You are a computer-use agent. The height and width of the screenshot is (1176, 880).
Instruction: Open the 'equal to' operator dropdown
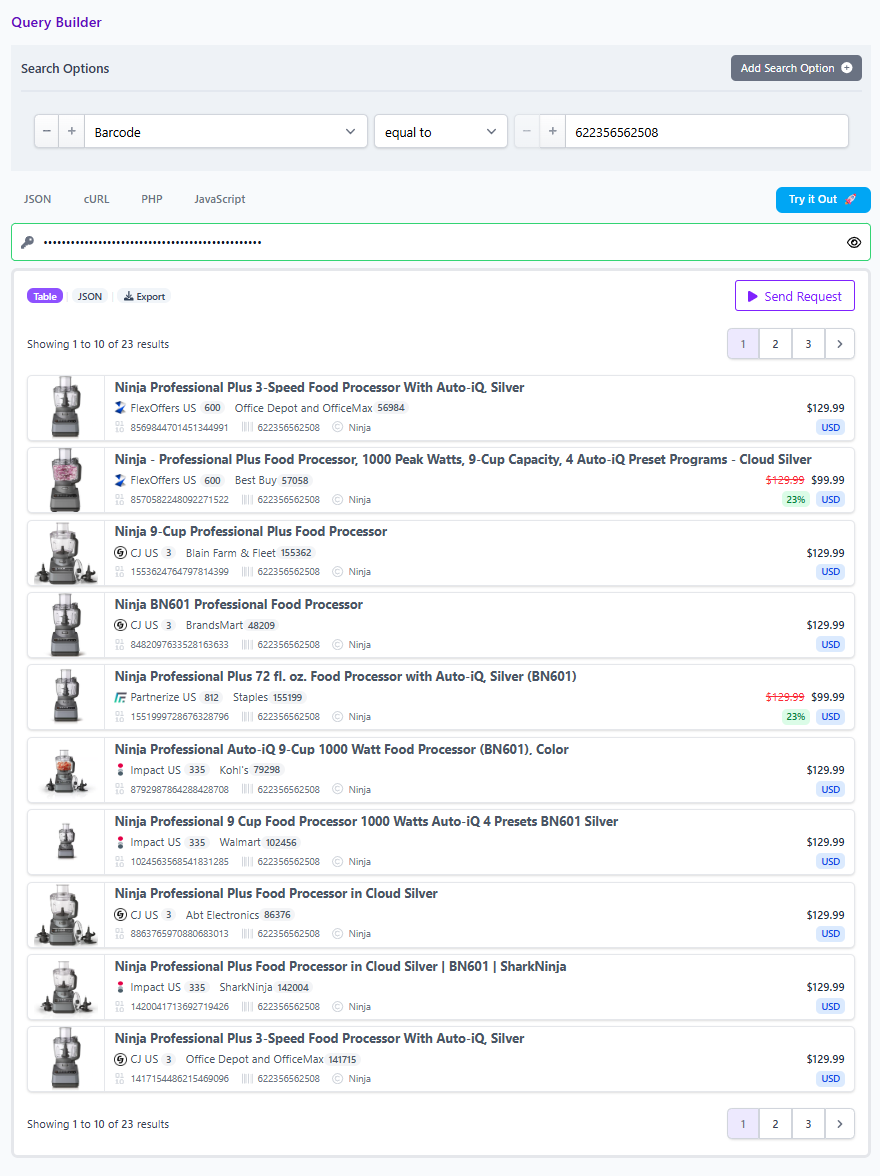441,131
